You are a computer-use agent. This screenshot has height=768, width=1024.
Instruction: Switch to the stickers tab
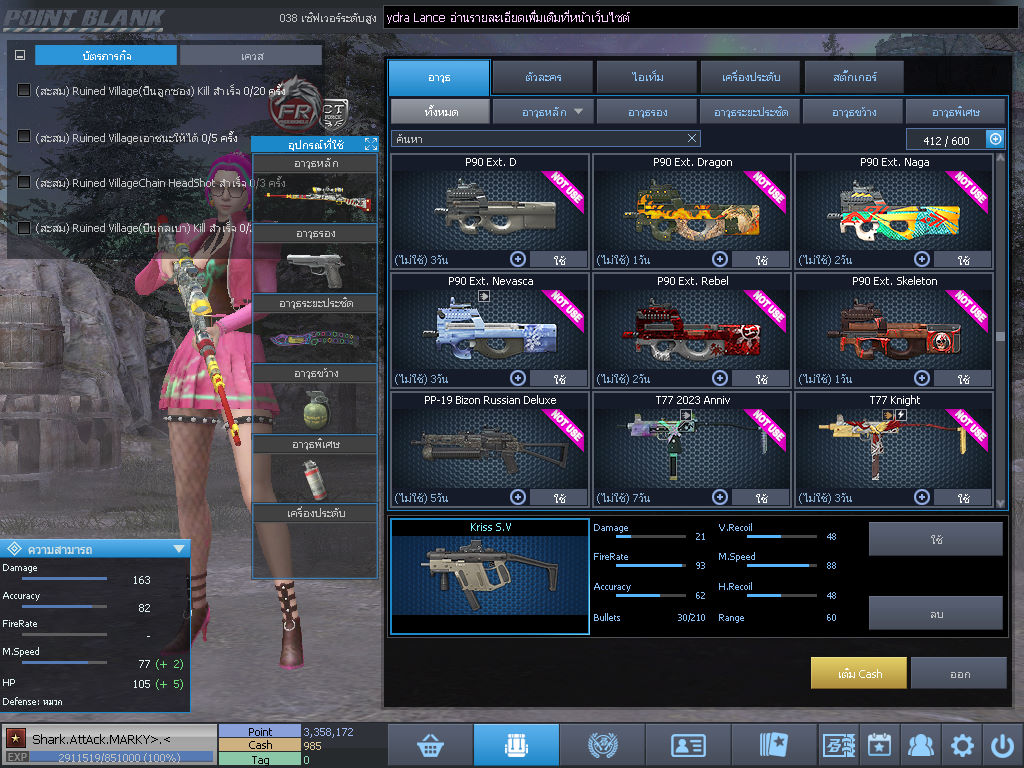click(x=854, y=77)
